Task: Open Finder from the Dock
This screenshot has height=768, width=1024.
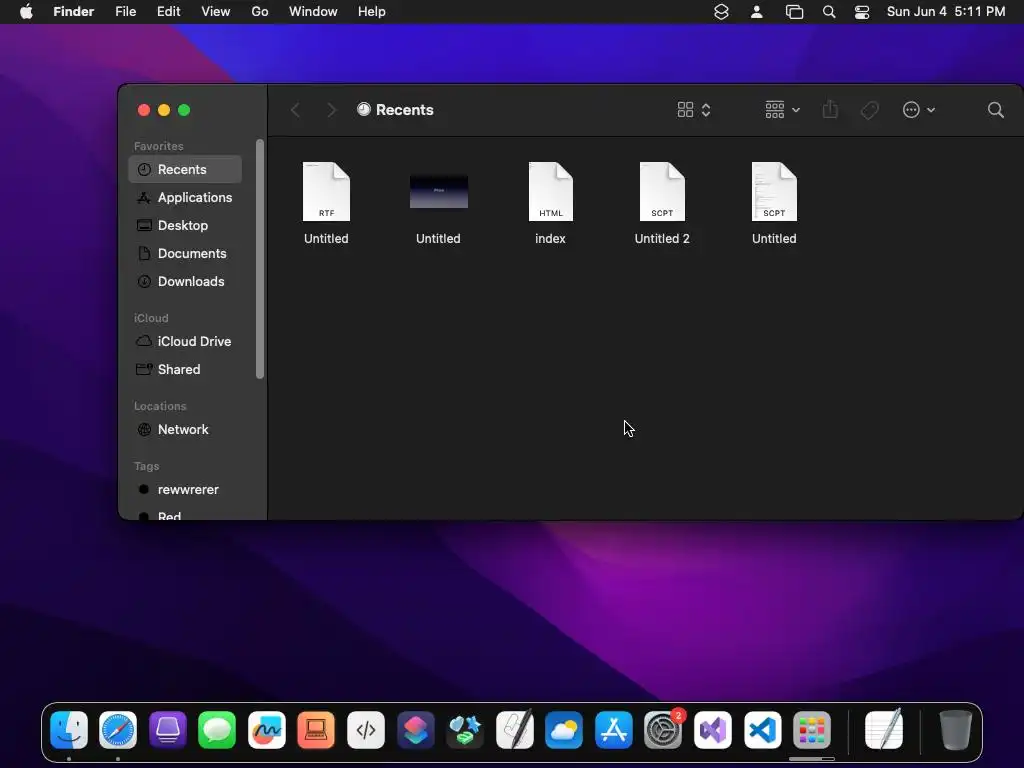Action: pyautogui.click(x=69, y=730)
